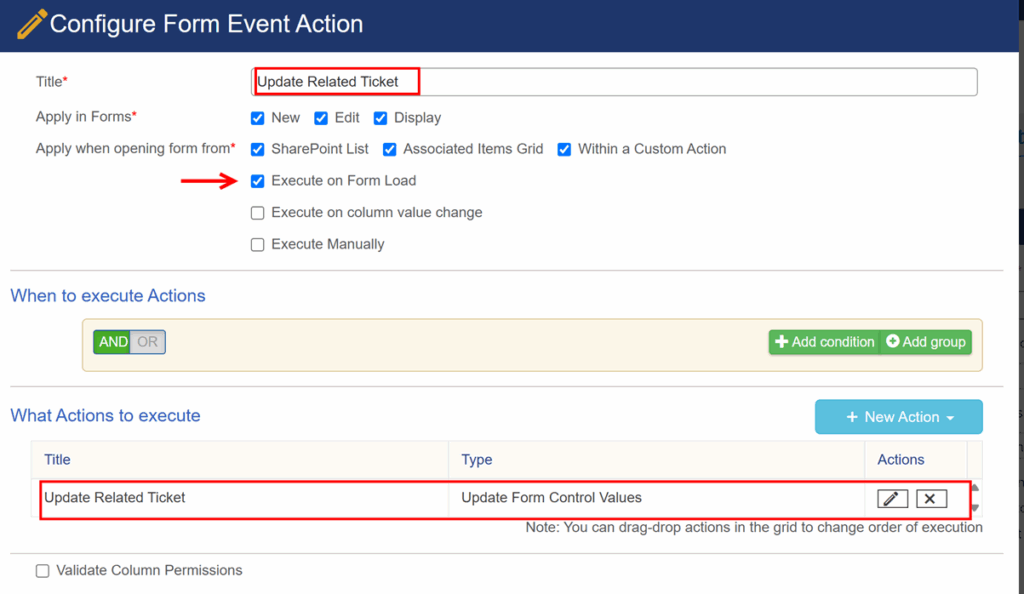Uncheck the Display form checkbox
The image size is (1024, 594).
pyautogui.click(x=380, y=118)
